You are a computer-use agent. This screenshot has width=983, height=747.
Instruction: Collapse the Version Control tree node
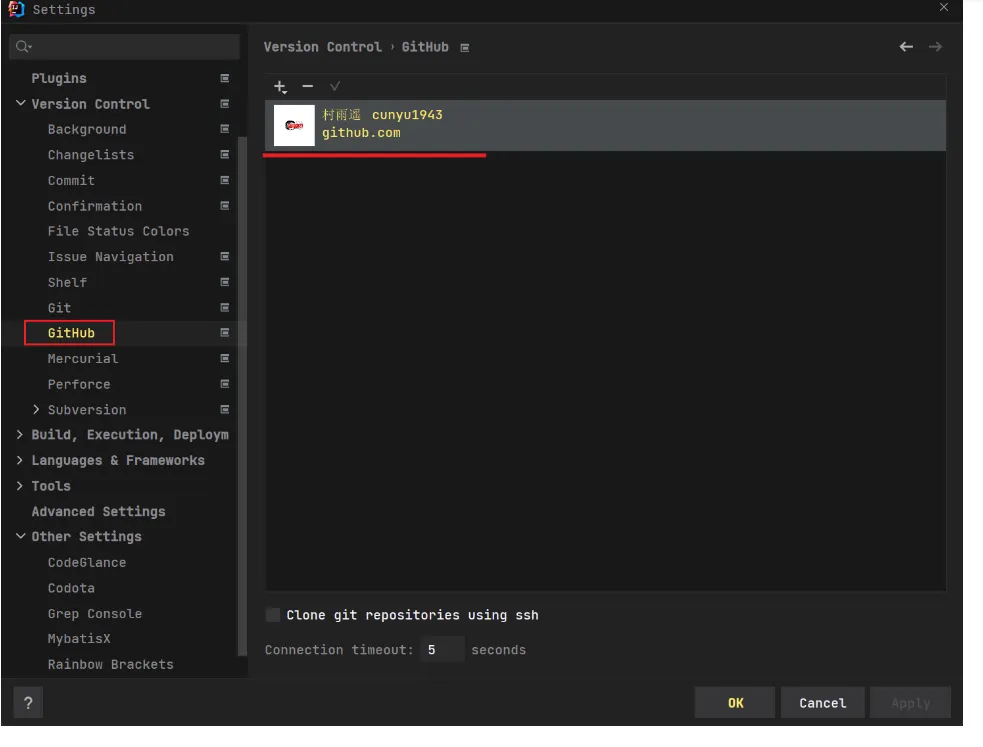point(21,103)
